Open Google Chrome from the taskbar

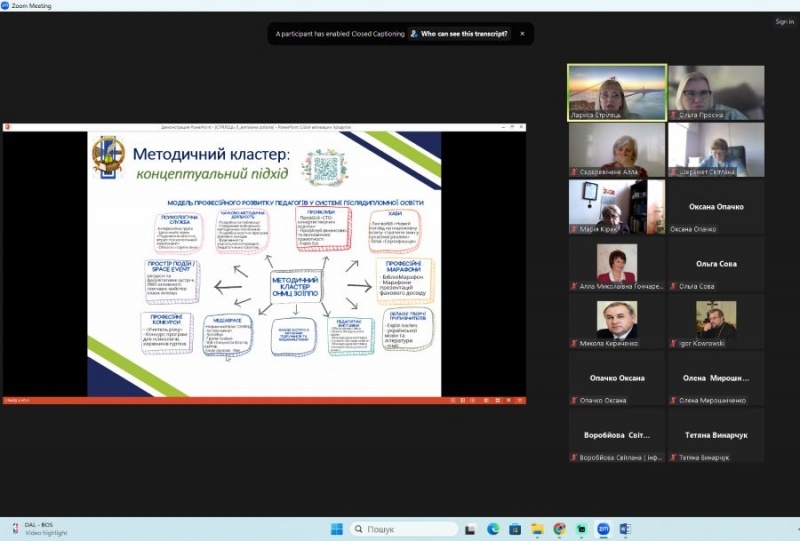coord(559,528)
